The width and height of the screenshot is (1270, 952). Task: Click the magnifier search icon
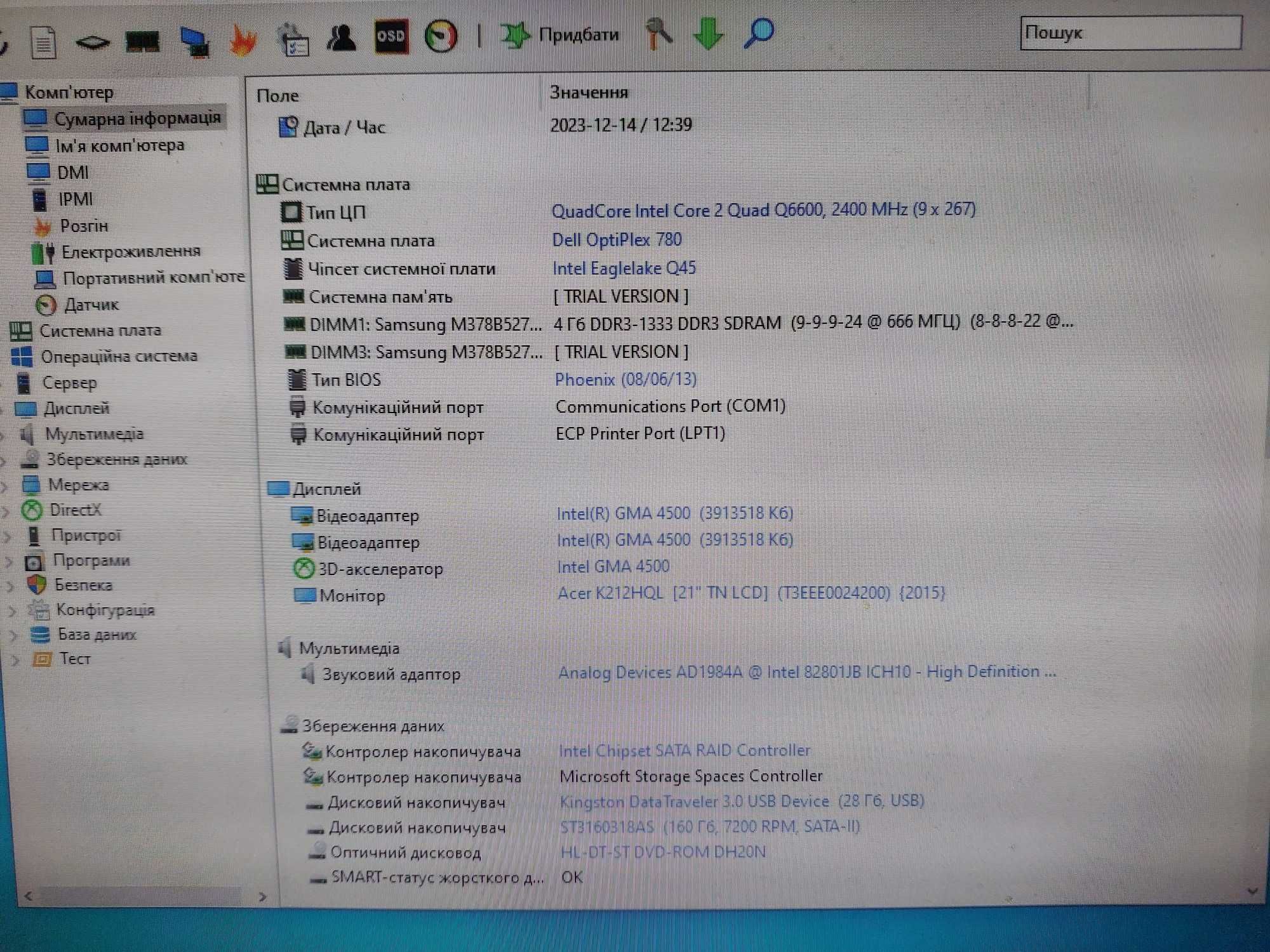tap(758, 33)
